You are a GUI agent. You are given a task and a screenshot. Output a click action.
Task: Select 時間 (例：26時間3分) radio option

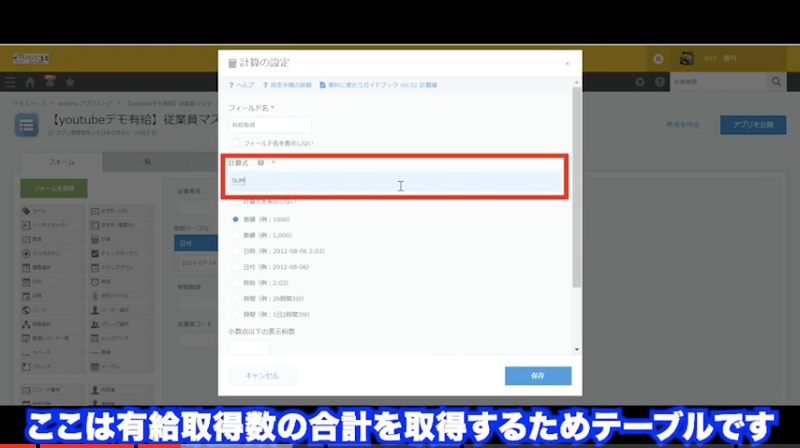pos(236,298)
